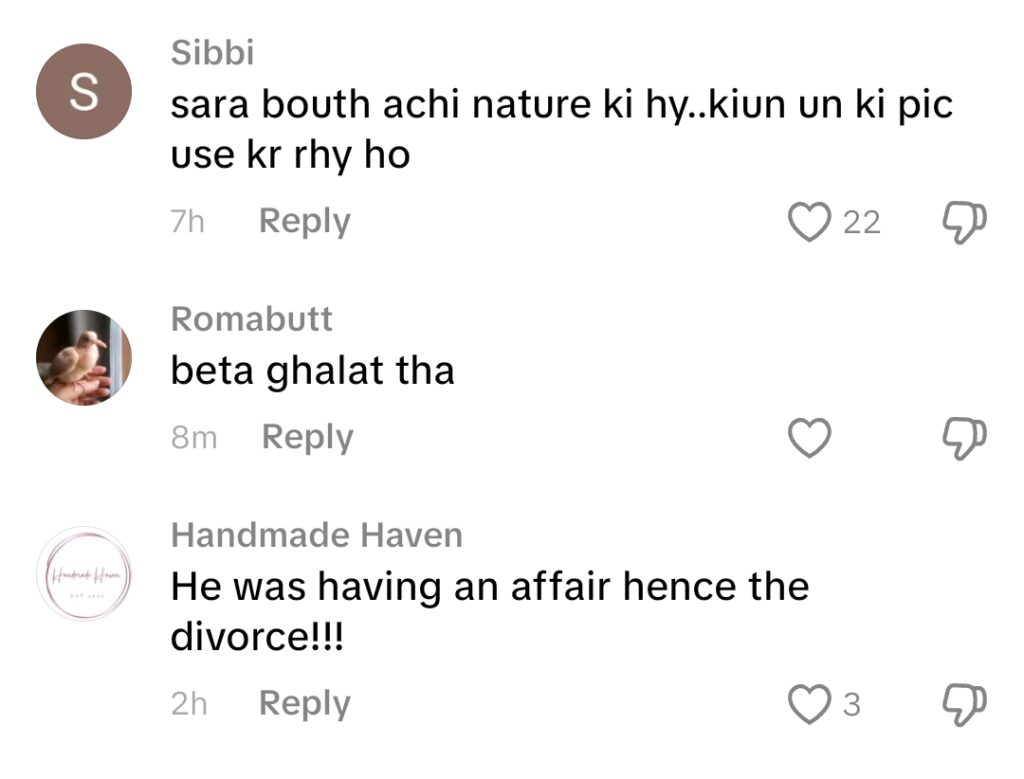
Task: Select the comment text 'beta ghalat tha'
Action: pyautogui.click(x=312, y=371)
